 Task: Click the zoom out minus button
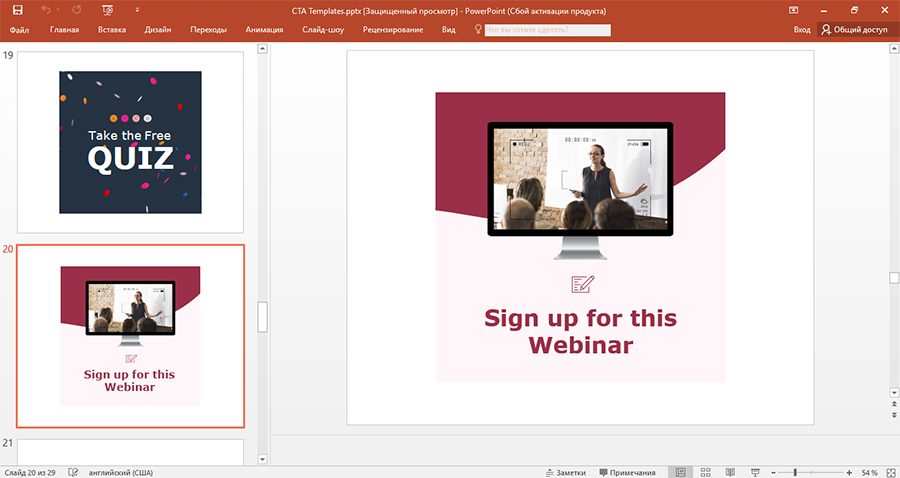click(773, 472)
